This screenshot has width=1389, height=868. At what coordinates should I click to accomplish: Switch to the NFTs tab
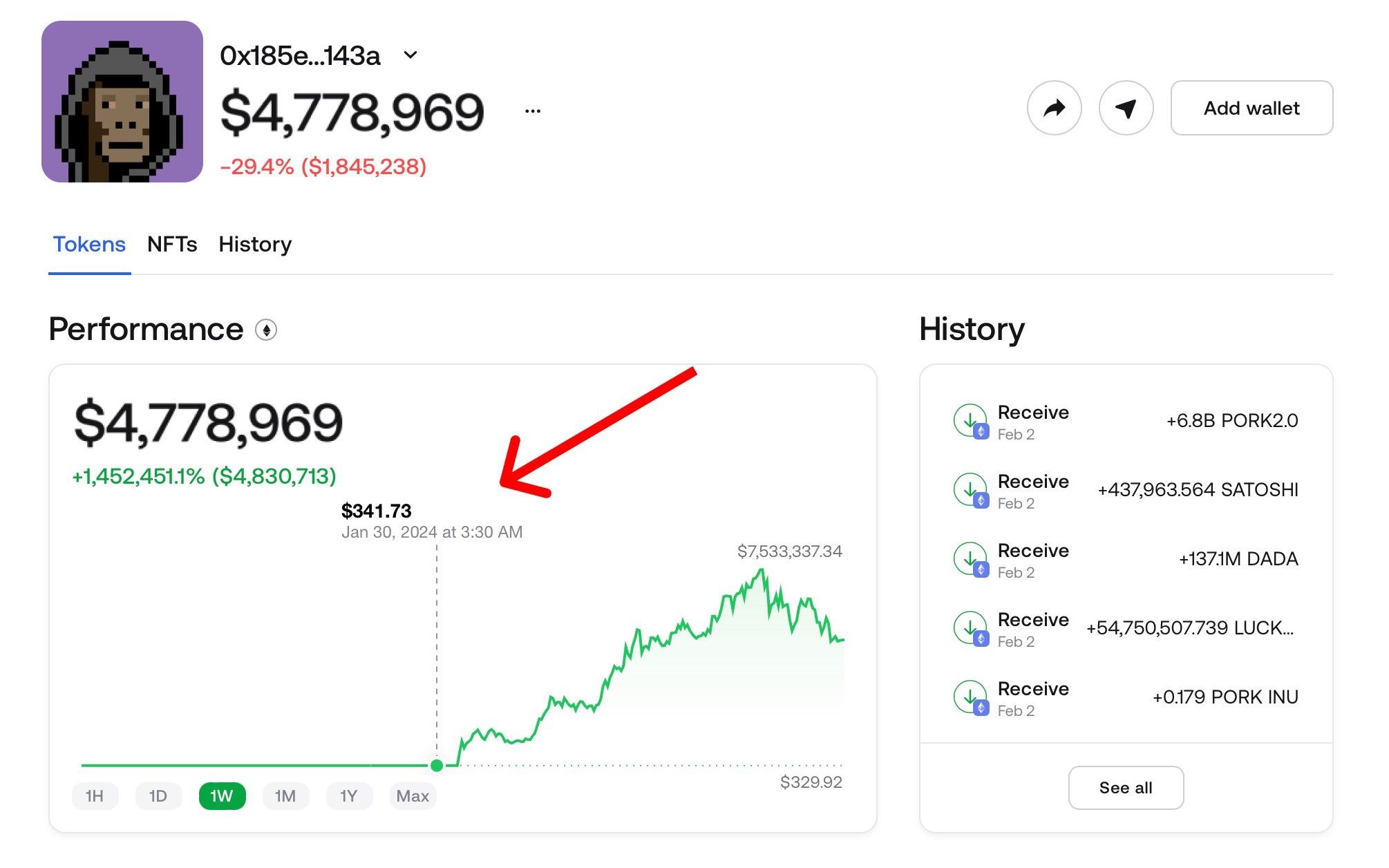click(172, 245)
